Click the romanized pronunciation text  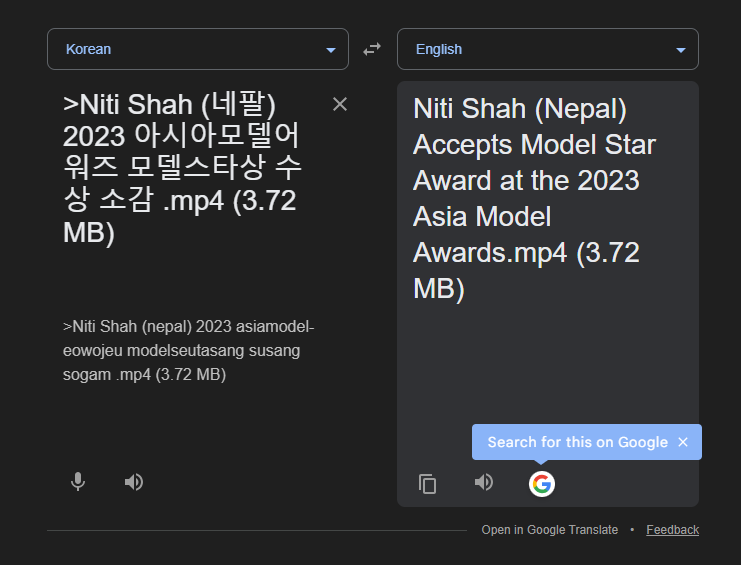coord(188,351)
